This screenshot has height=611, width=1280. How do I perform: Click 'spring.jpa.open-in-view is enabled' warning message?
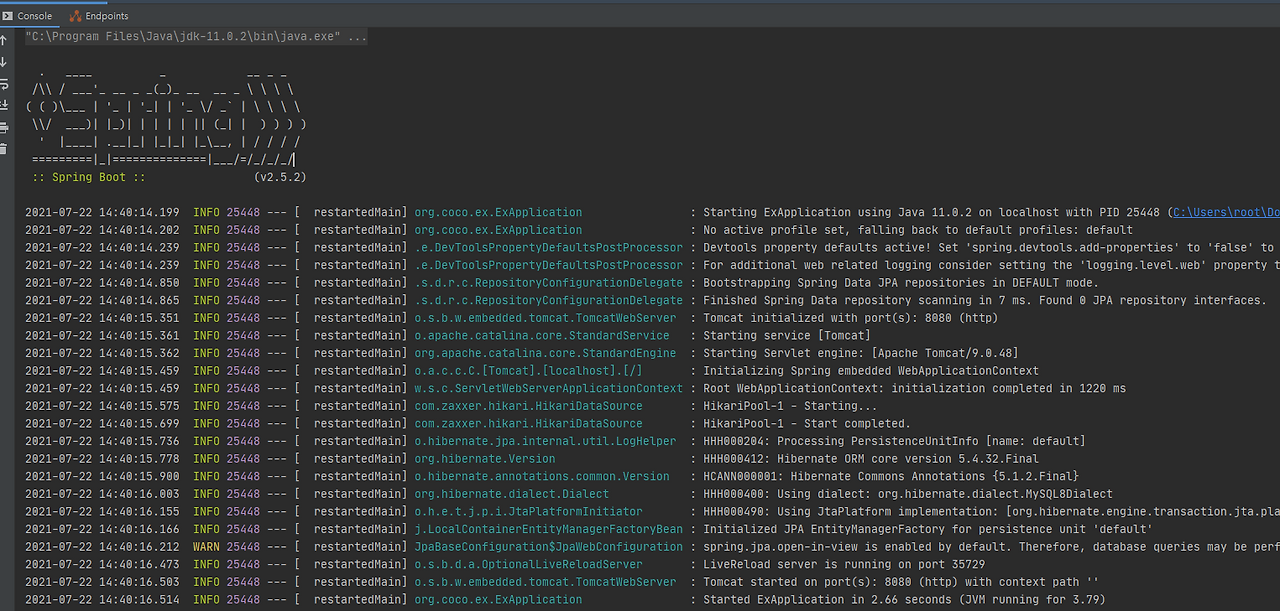click(x=991, y=547)
